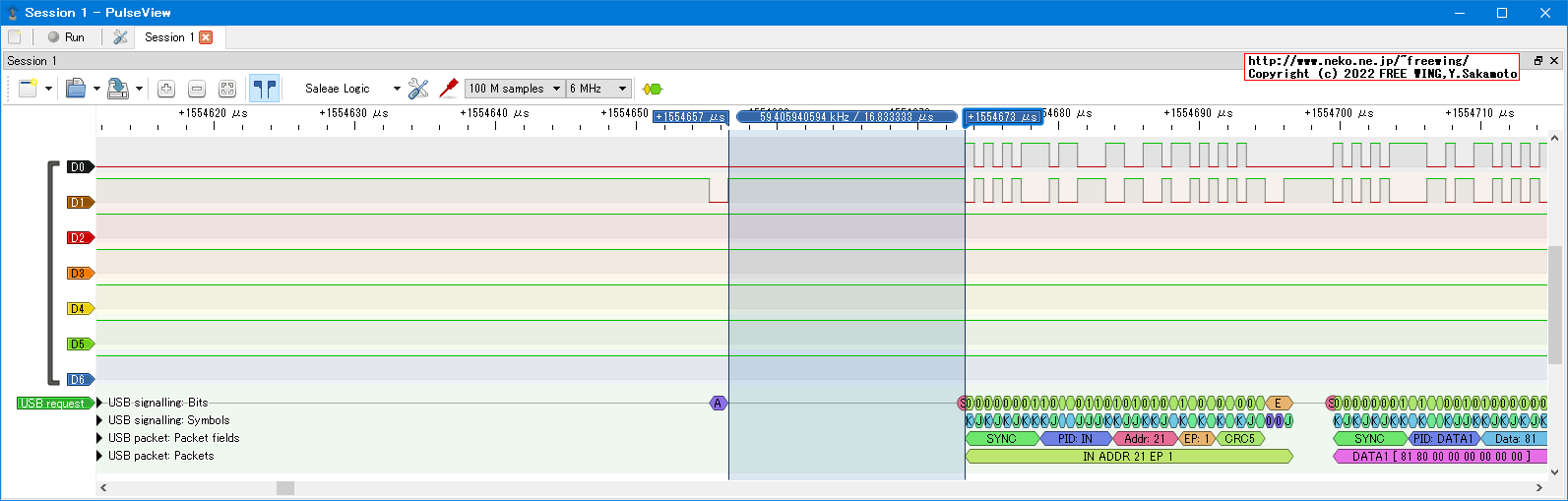Screen dimensions: 1568x501
Task: Expand the USB signalling: Bits row
Action: tap(100, 403)
